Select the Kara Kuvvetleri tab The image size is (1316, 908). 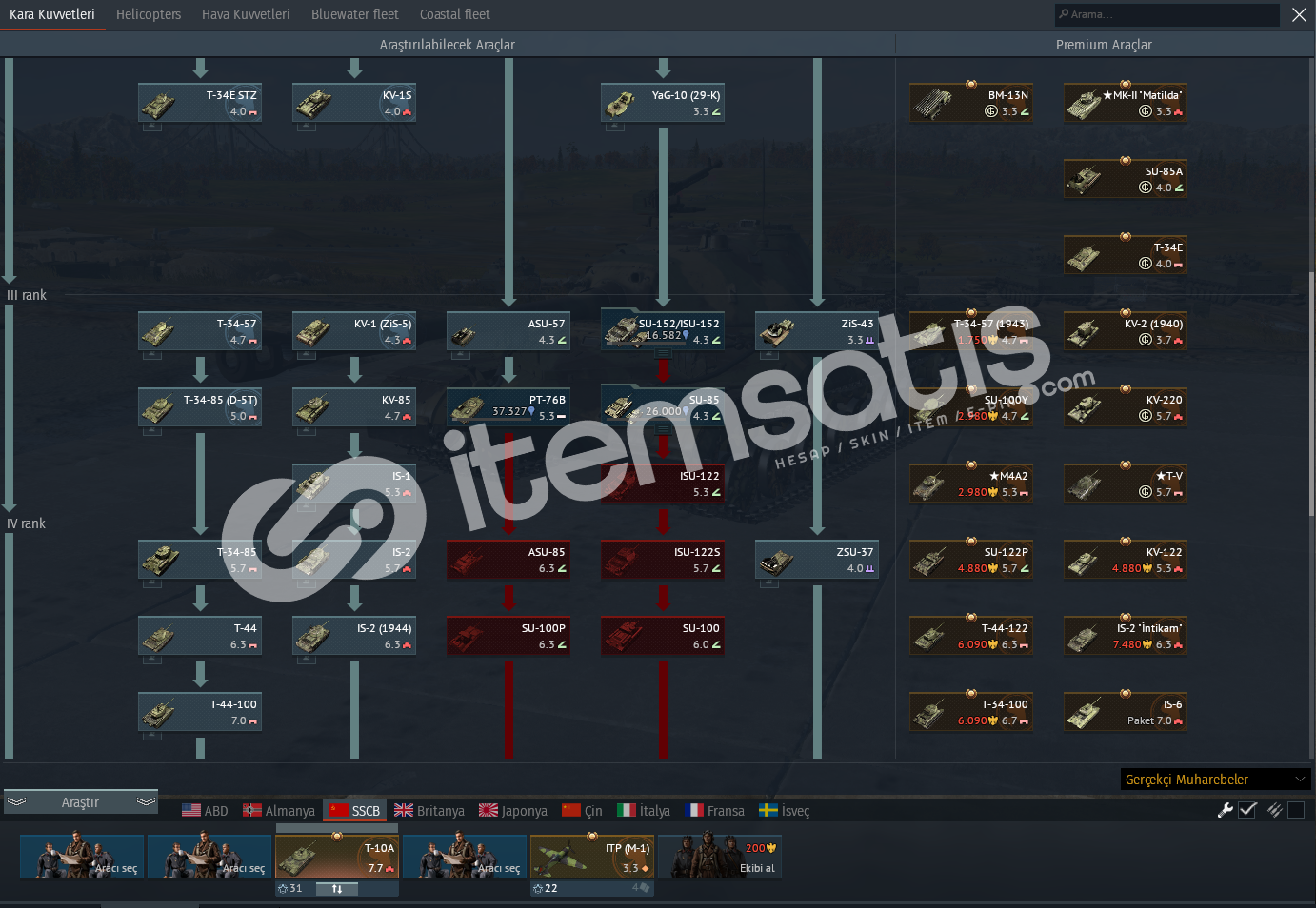pos(52,14)
